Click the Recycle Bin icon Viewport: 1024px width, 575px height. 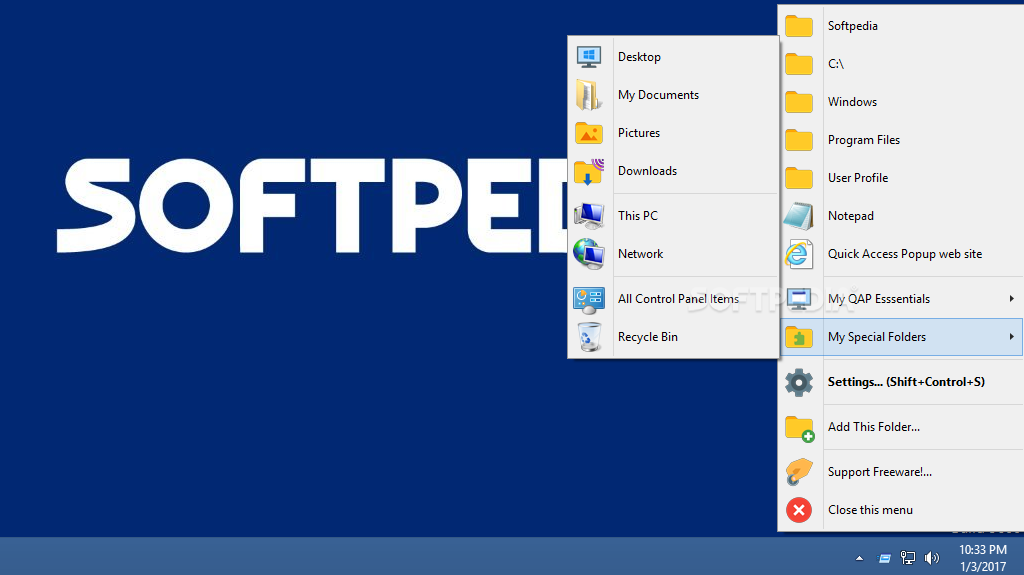coord(589,337)
